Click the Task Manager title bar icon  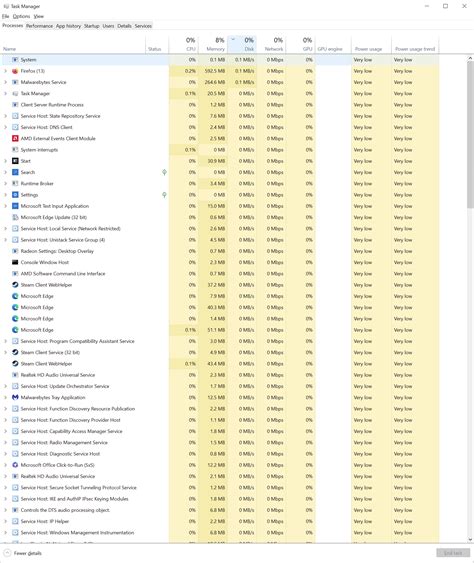point(6,6)
